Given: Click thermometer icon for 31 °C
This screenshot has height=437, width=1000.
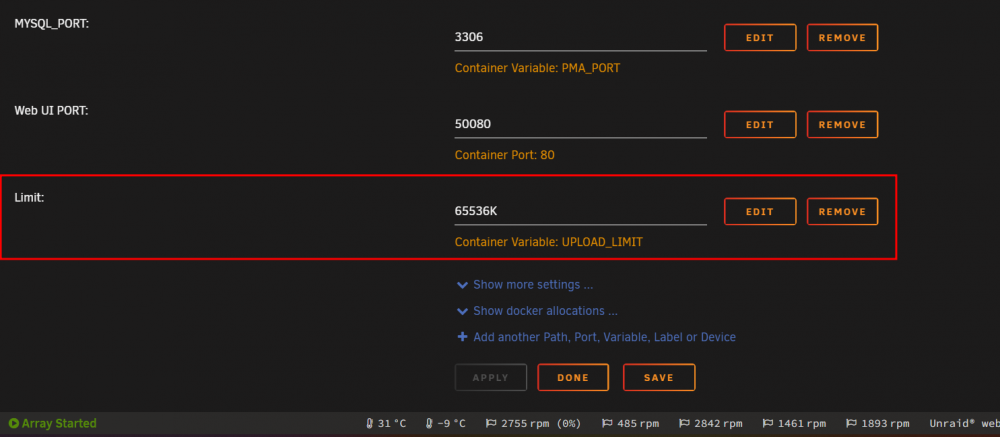Looking at the screenshot, I should [x=369, y=424].
